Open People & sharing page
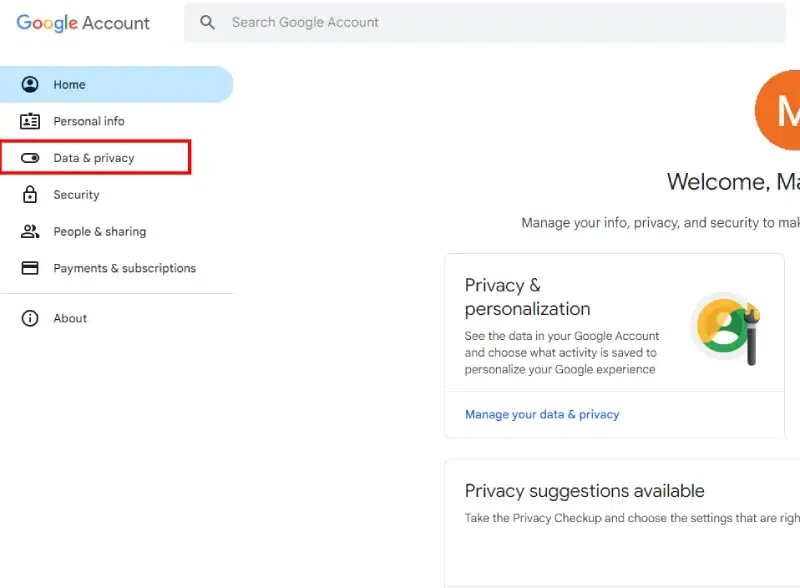This screenshot has height=588, width=800. 99,231
